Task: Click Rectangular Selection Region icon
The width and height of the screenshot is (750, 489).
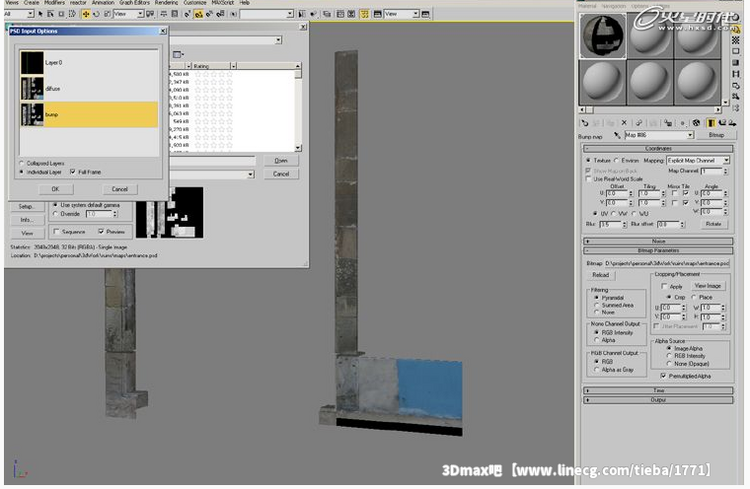Action: click(x=61, y=14)
